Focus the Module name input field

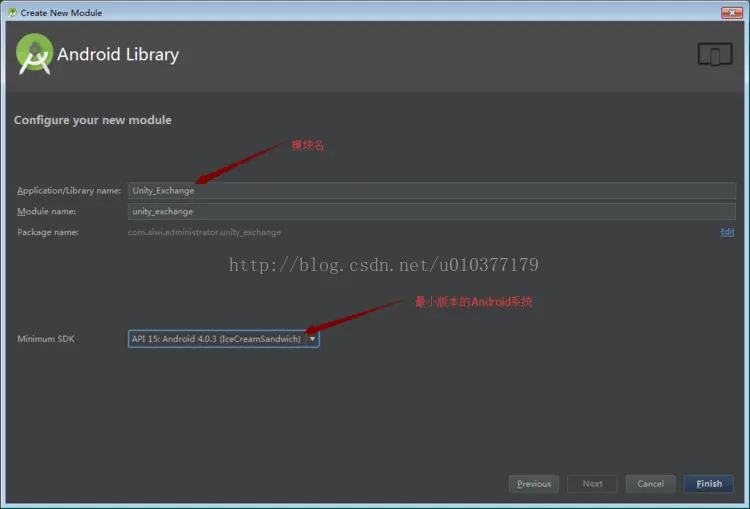click(x=431, y=211)
